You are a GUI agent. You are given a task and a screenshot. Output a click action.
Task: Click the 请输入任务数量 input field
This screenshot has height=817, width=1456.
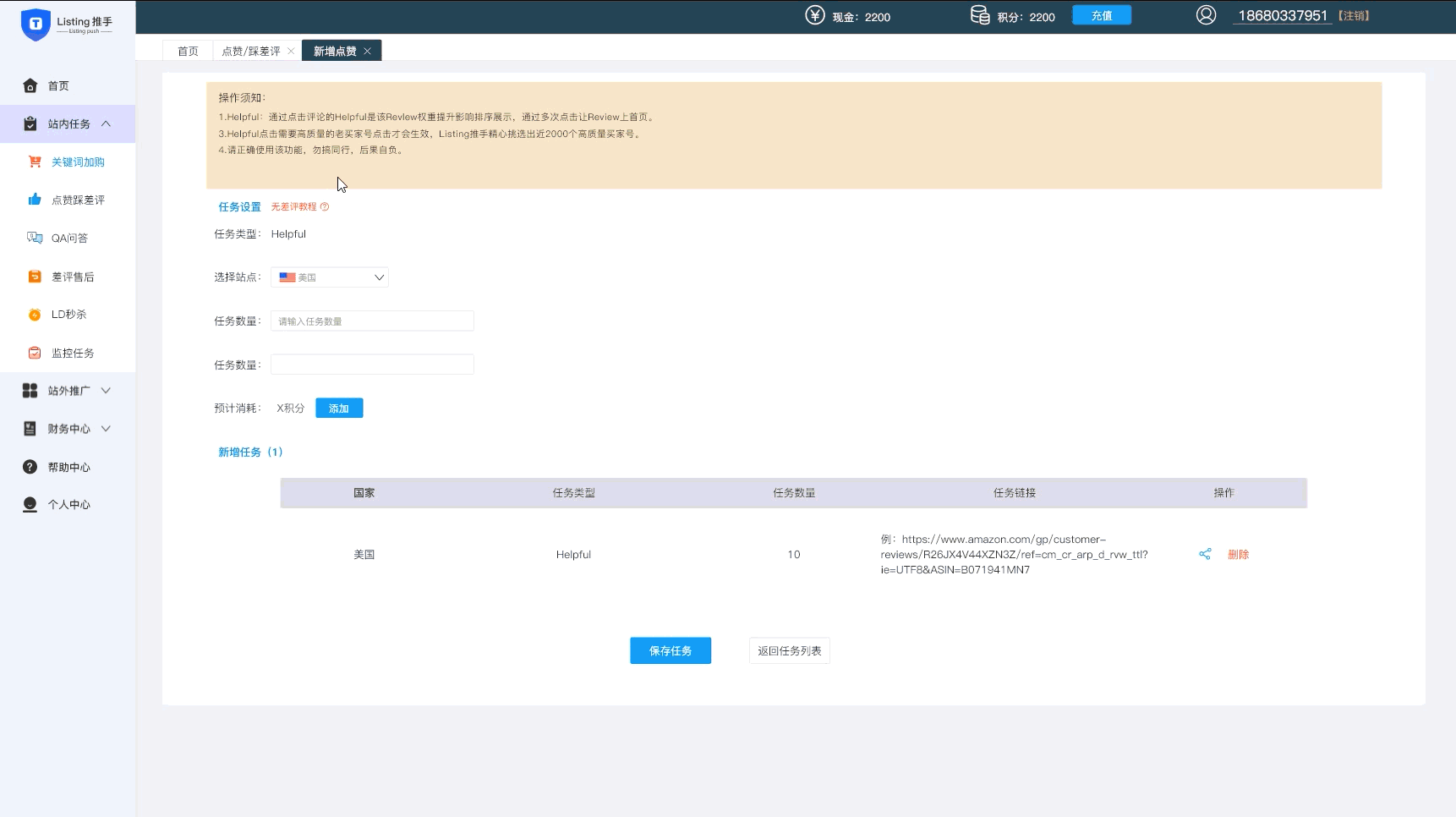click(x=372, y=321)
